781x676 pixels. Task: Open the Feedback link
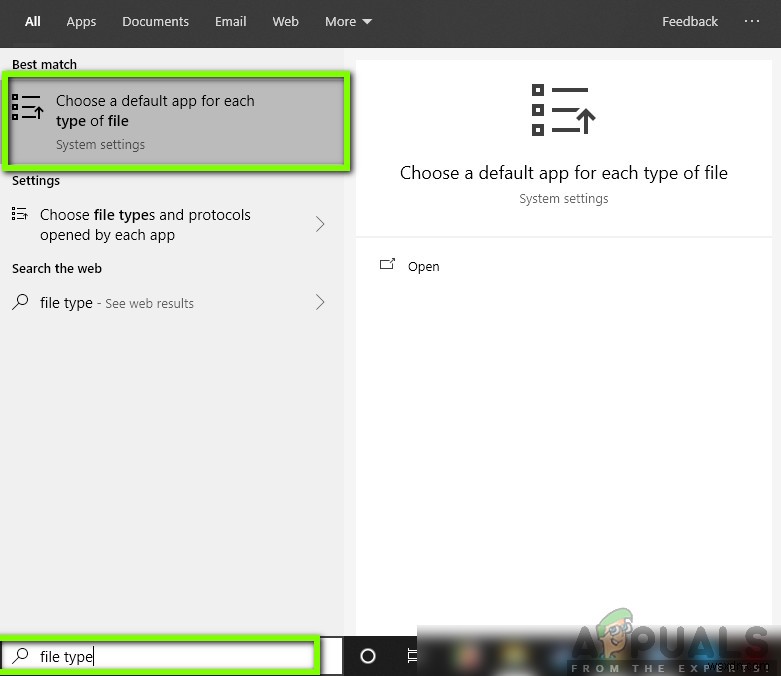tap(690, 21)
